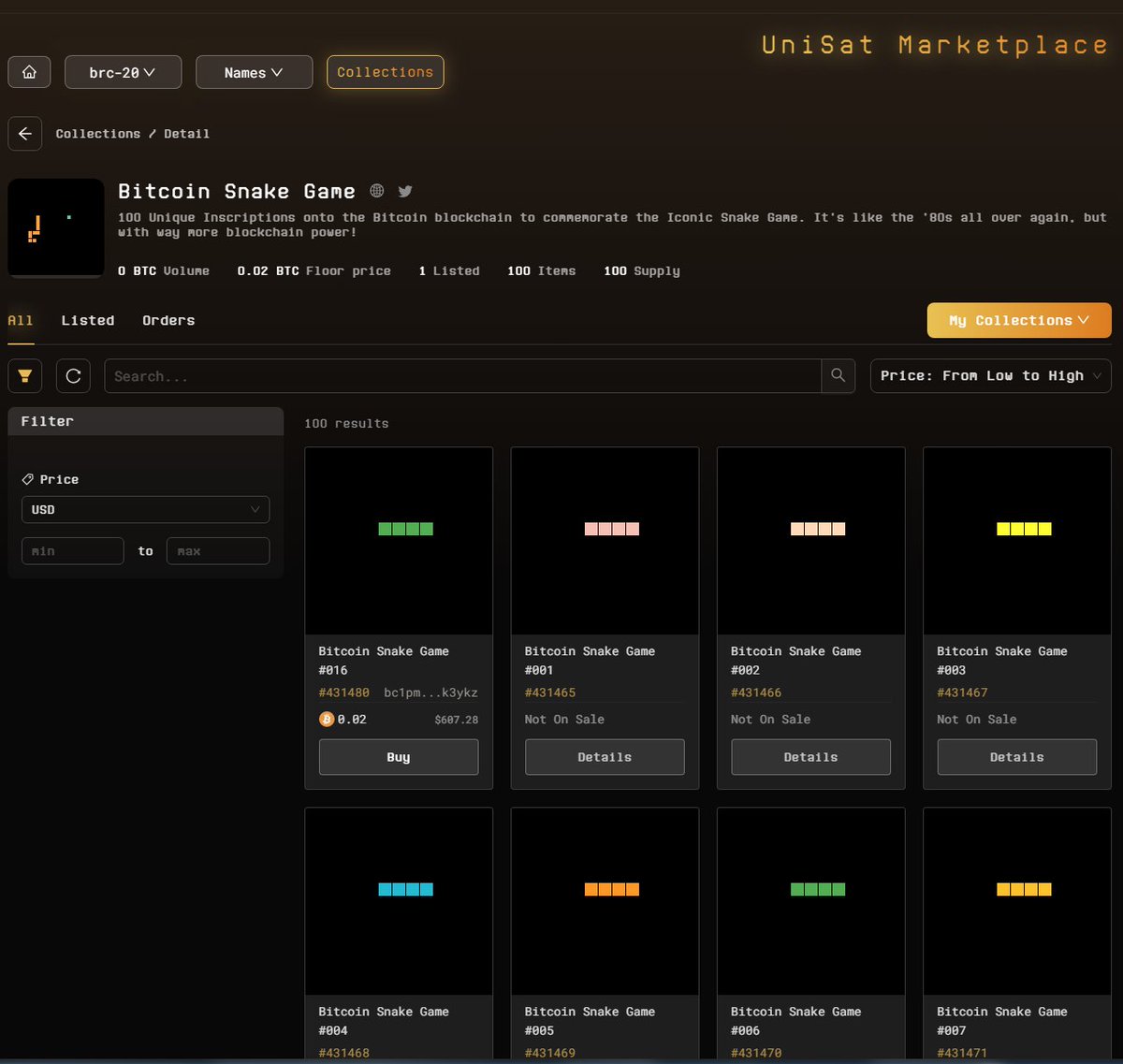
Task: Click the 100 Items stat
Action: [x=541, y=270]
